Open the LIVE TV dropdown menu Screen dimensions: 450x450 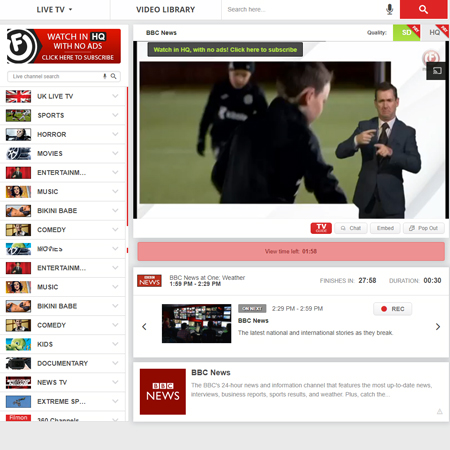(54, 10)
